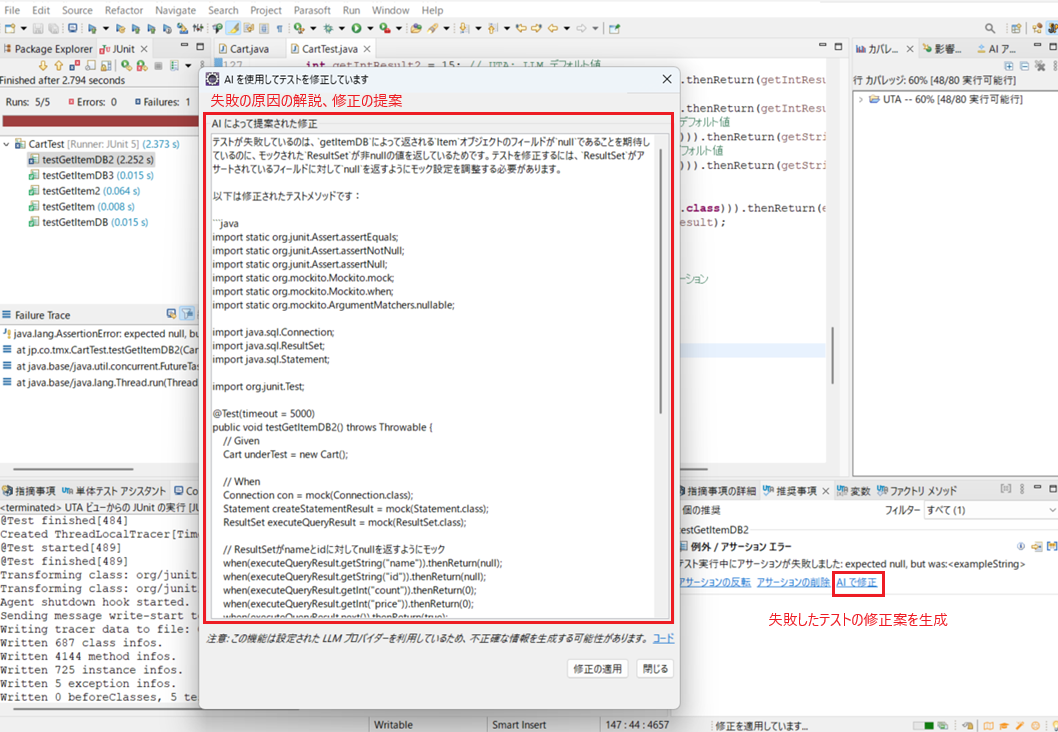
Task: Click JUnit Stop test run icon
Action: click(159, 65)
